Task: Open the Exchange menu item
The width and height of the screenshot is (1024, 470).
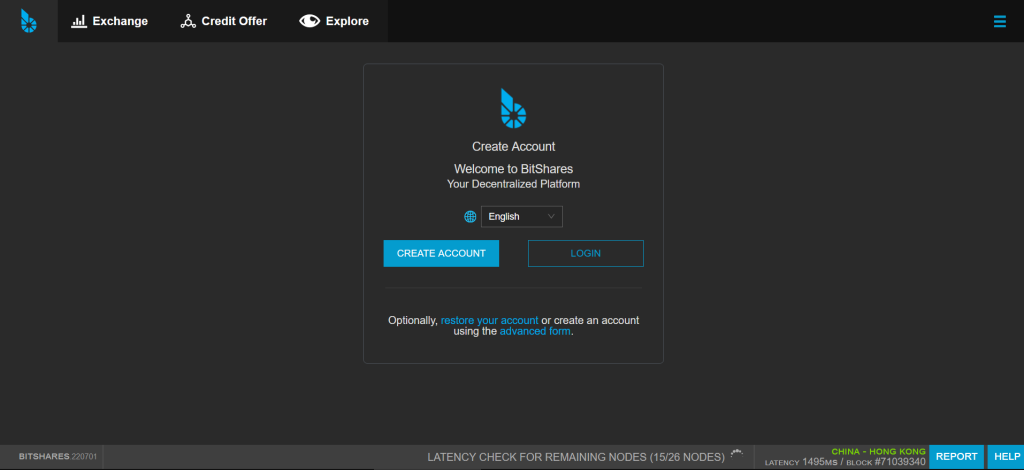Action: (x=120, y=21)
